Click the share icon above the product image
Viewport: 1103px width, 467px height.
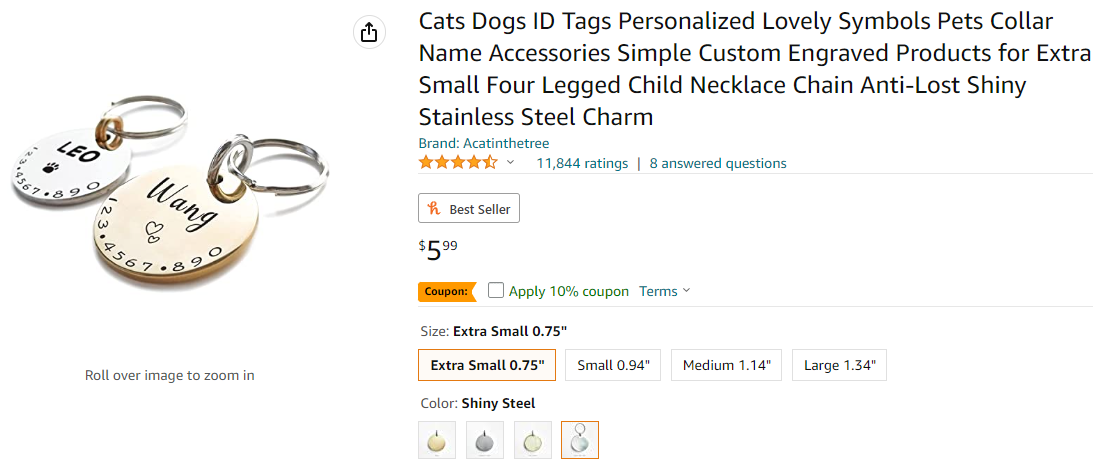click(x=369, y=33)
